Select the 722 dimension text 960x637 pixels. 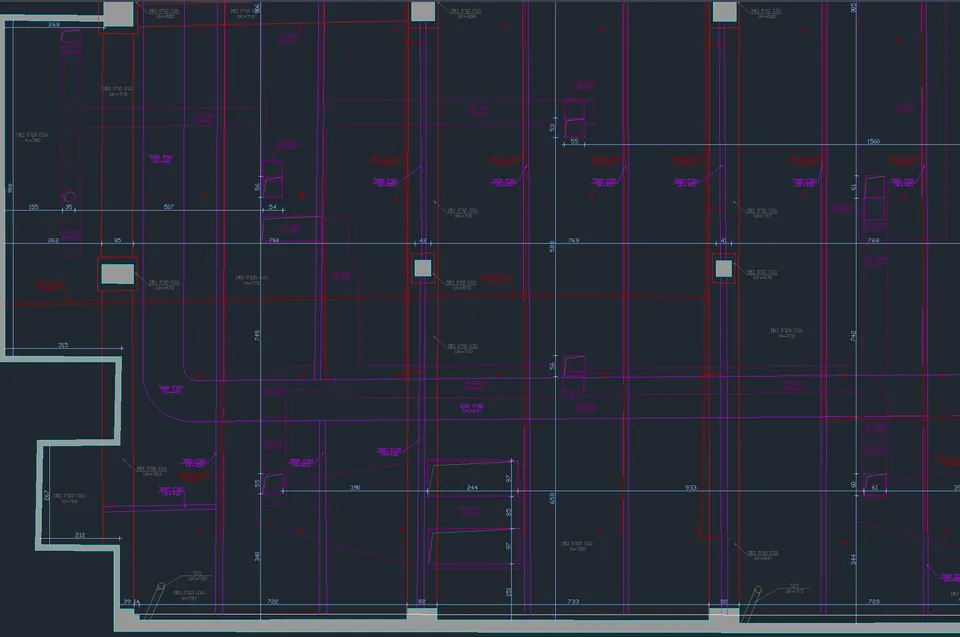click(273, 601)
